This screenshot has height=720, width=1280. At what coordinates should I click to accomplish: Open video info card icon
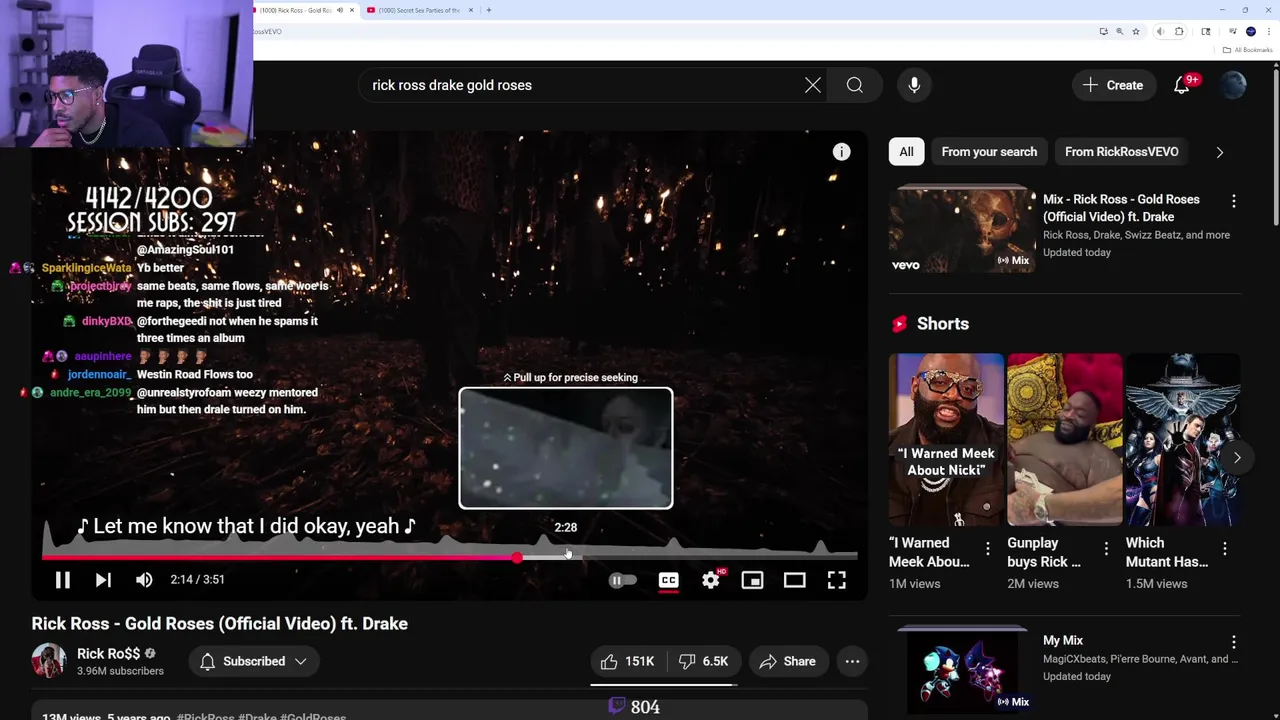click(841, 152)
